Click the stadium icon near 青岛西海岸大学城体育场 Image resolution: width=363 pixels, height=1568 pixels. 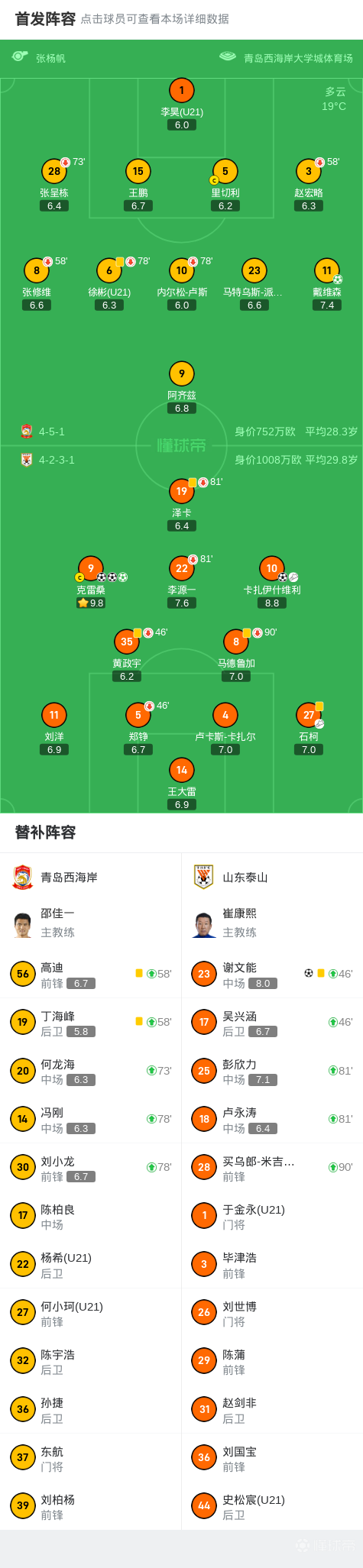(228, 57)
